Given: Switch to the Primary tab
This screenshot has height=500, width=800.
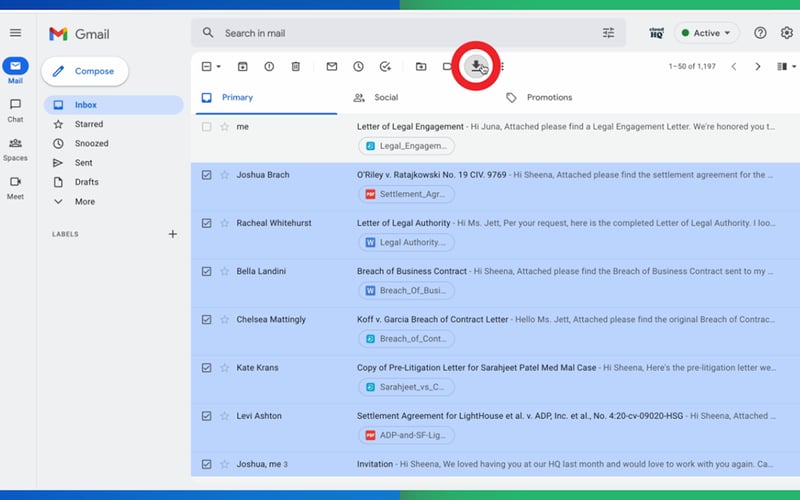Looking at the screenshot, I should point(266,97).
